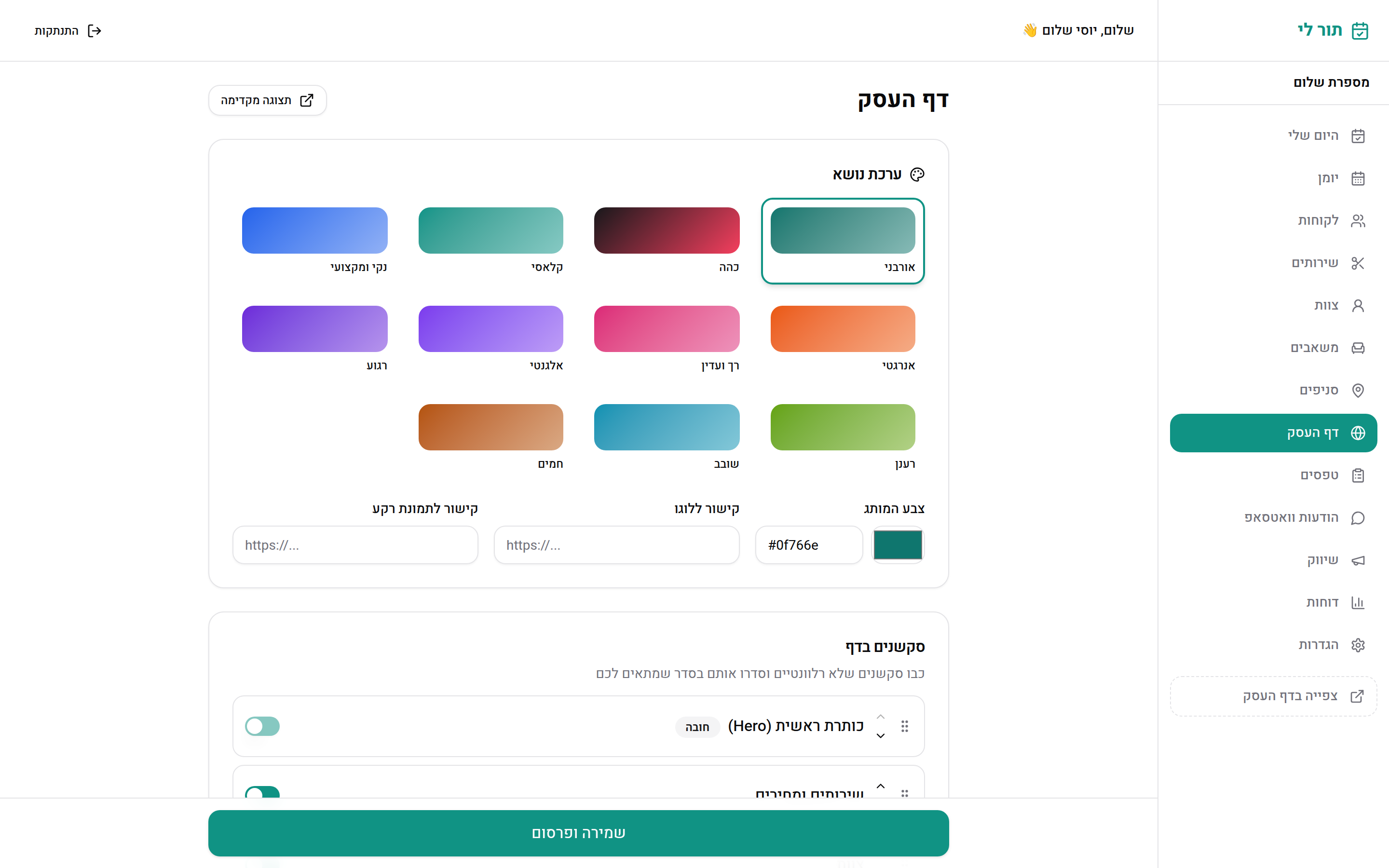The height and width of the screenshot is (868, 1389).
Task: Open שירותים sidebar entry
Action: [x=1273, y=263]
